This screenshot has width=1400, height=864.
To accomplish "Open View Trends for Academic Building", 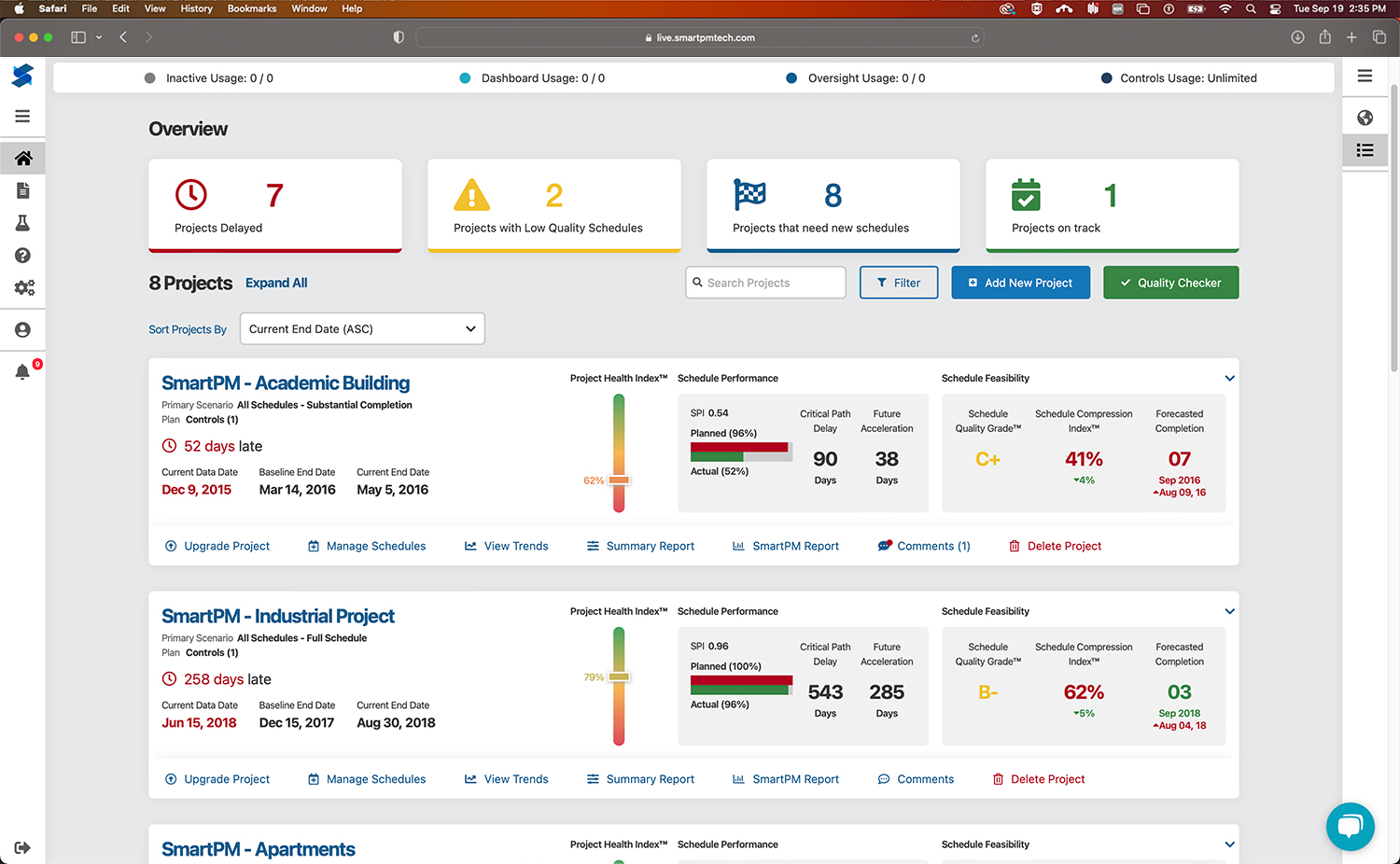I will click(507, 546).
